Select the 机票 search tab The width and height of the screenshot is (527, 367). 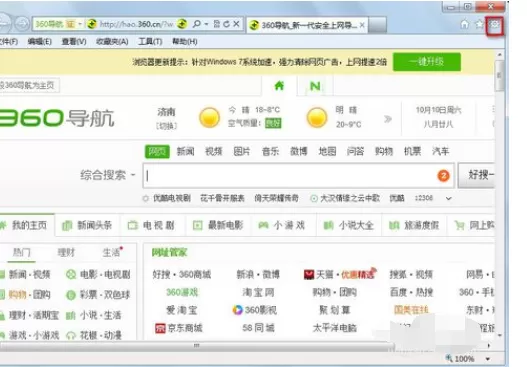click(412, 152)
